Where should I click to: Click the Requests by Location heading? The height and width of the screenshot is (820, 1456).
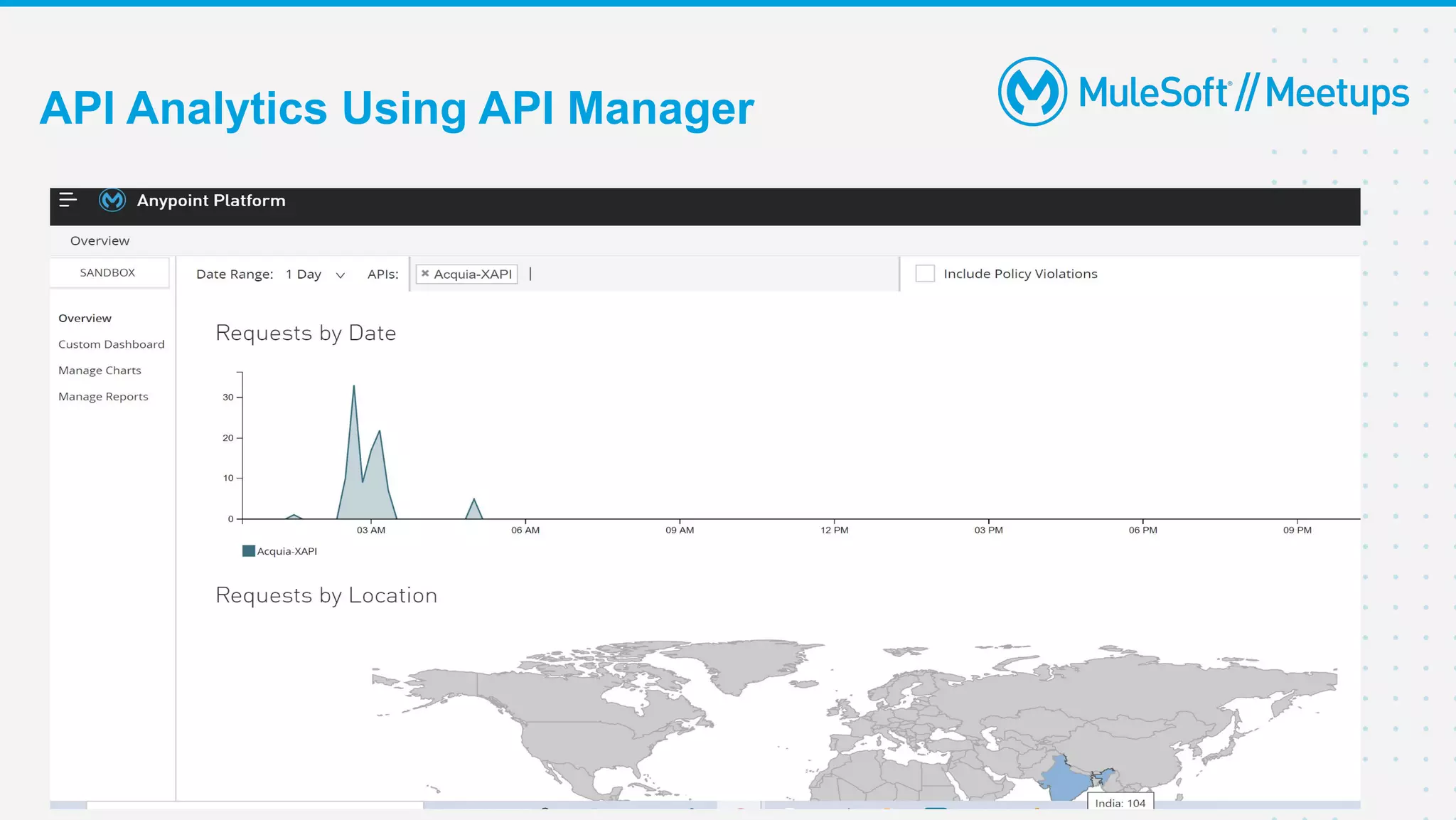pyautogui.click(x=326, y=595)
